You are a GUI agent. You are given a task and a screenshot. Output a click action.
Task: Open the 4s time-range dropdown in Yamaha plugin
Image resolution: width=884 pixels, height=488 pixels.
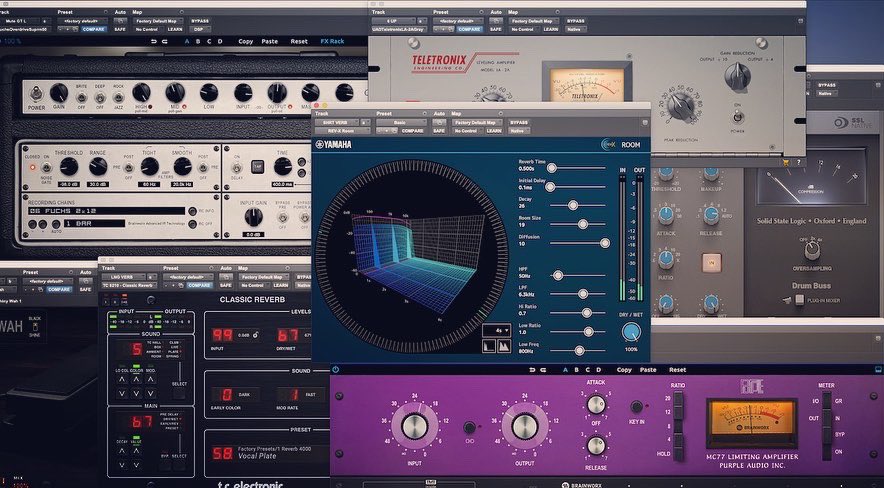click(496, 330)
